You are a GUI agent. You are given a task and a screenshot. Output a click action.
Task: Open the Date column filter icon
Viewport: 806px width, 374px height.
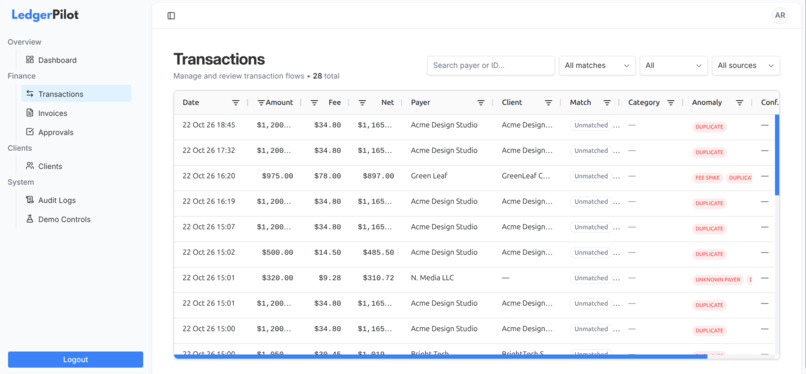point(236,103)
